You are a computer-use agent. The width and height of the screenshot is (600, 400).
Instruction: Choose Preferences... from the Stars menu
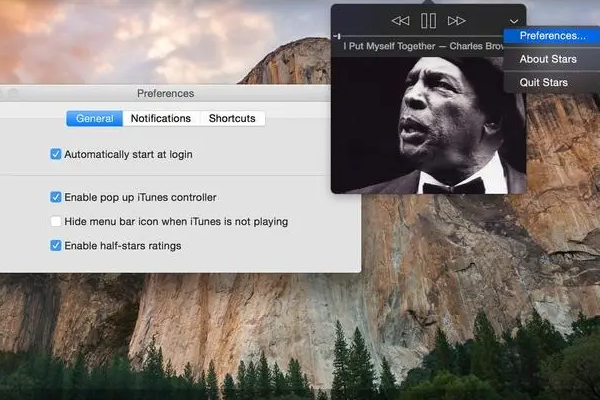pos(552,36)
